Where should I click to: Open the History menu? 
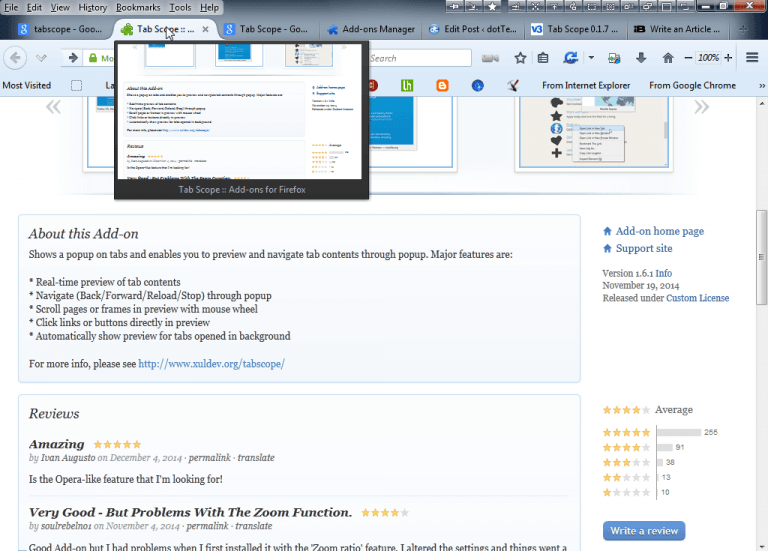tap(93, 7)
